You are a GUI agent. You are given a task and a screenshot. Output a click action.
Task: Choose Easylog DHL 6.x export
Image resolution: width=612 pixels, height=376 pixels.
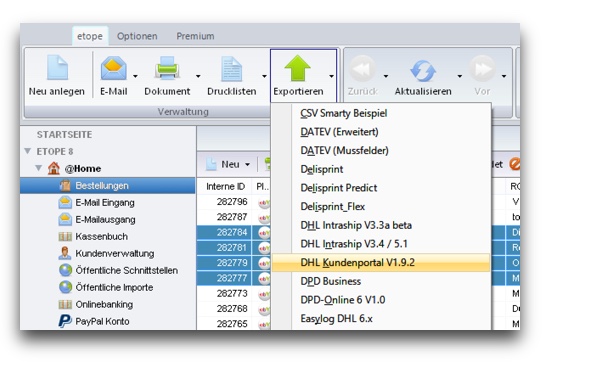pyautogui.click(x=381, y=319)
